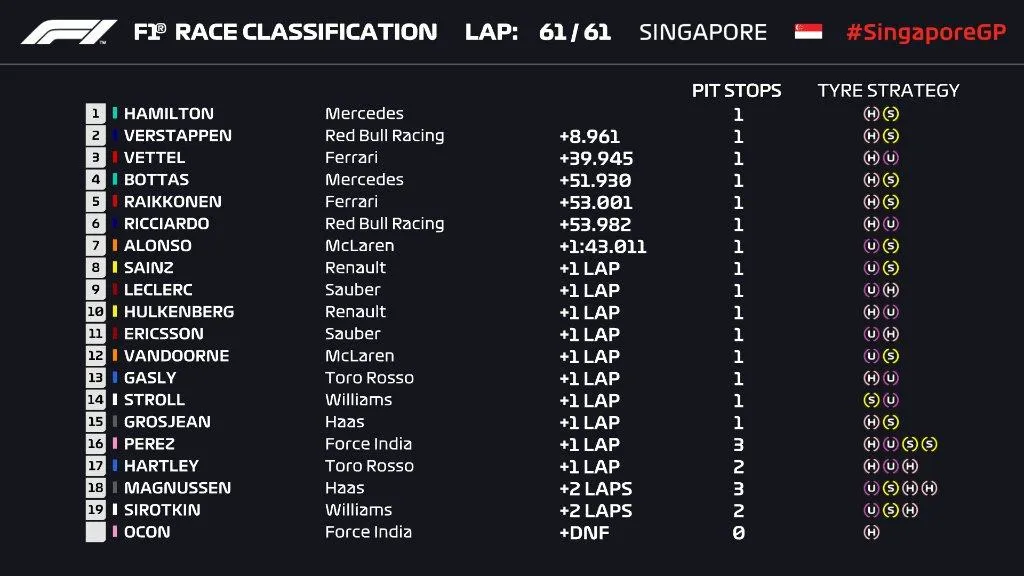Click Hamilton's hypersoft tyre icon

click(870, 114)
